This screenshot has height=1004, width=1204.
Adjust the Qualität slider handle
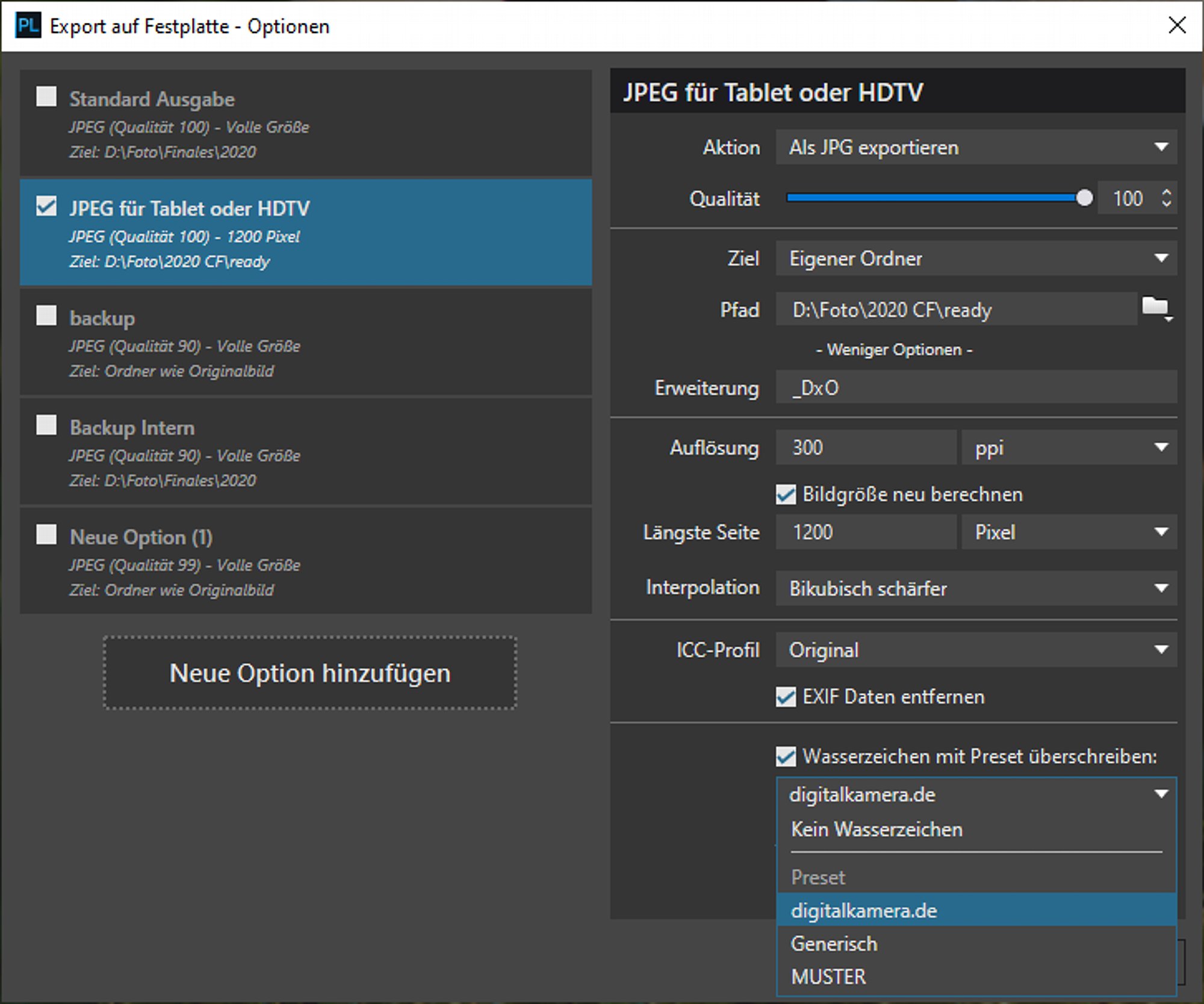tap(1084, 198)
